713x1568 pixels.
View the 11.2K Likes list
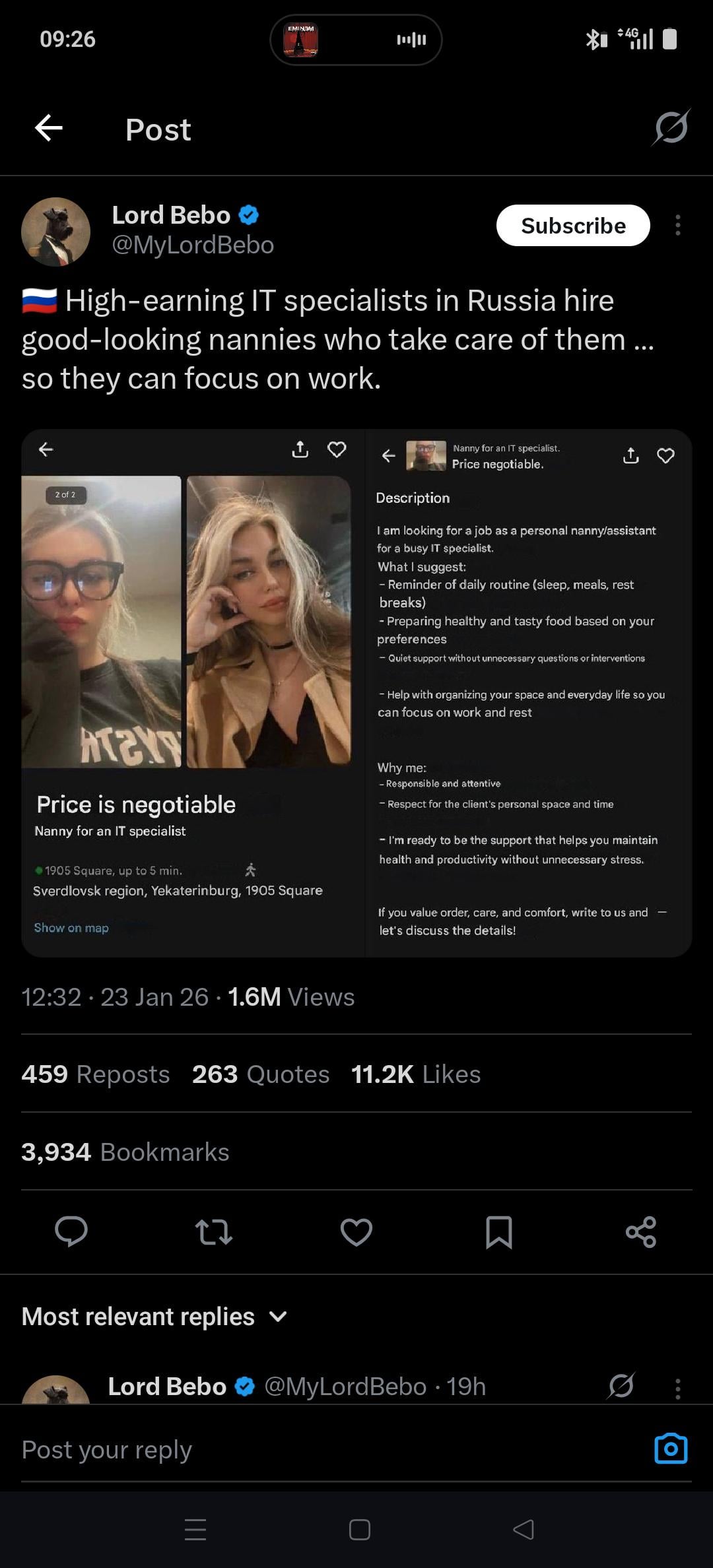click(416, 1074)
